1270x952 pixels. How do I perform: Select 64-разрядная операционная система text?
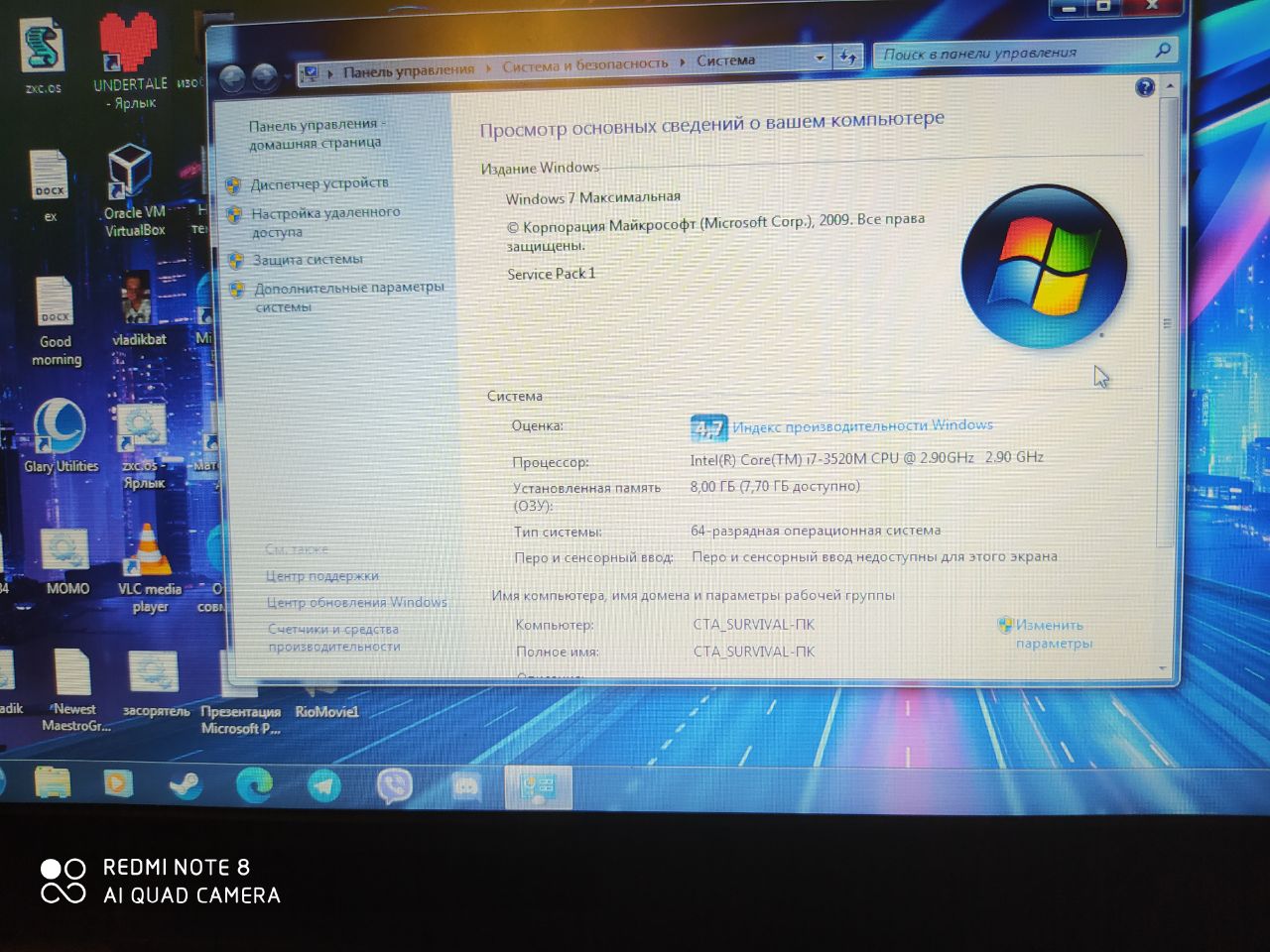(x=816, y=531)
